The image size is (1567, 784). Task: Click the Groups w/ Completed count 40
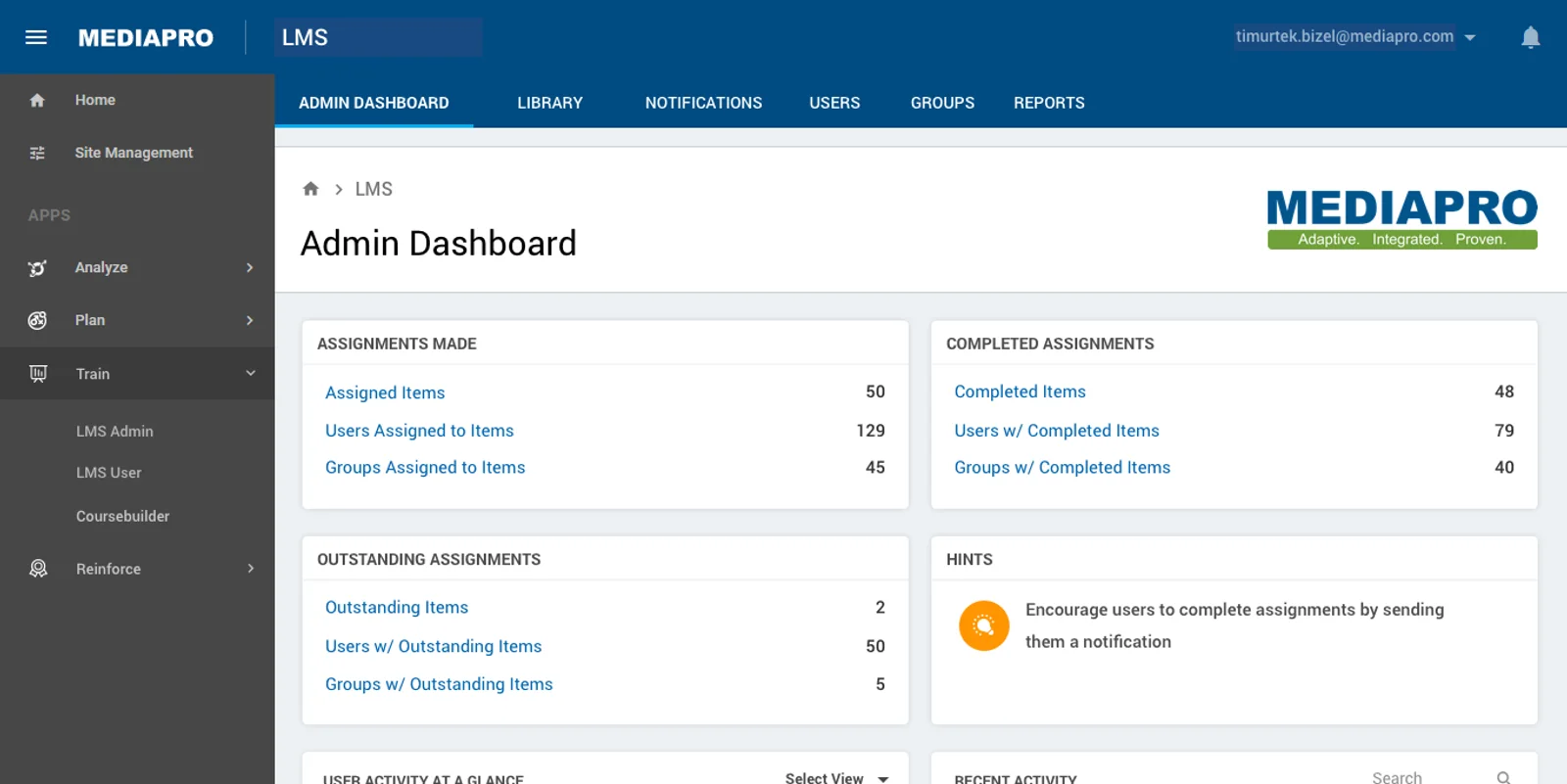tap(1504, 468)
